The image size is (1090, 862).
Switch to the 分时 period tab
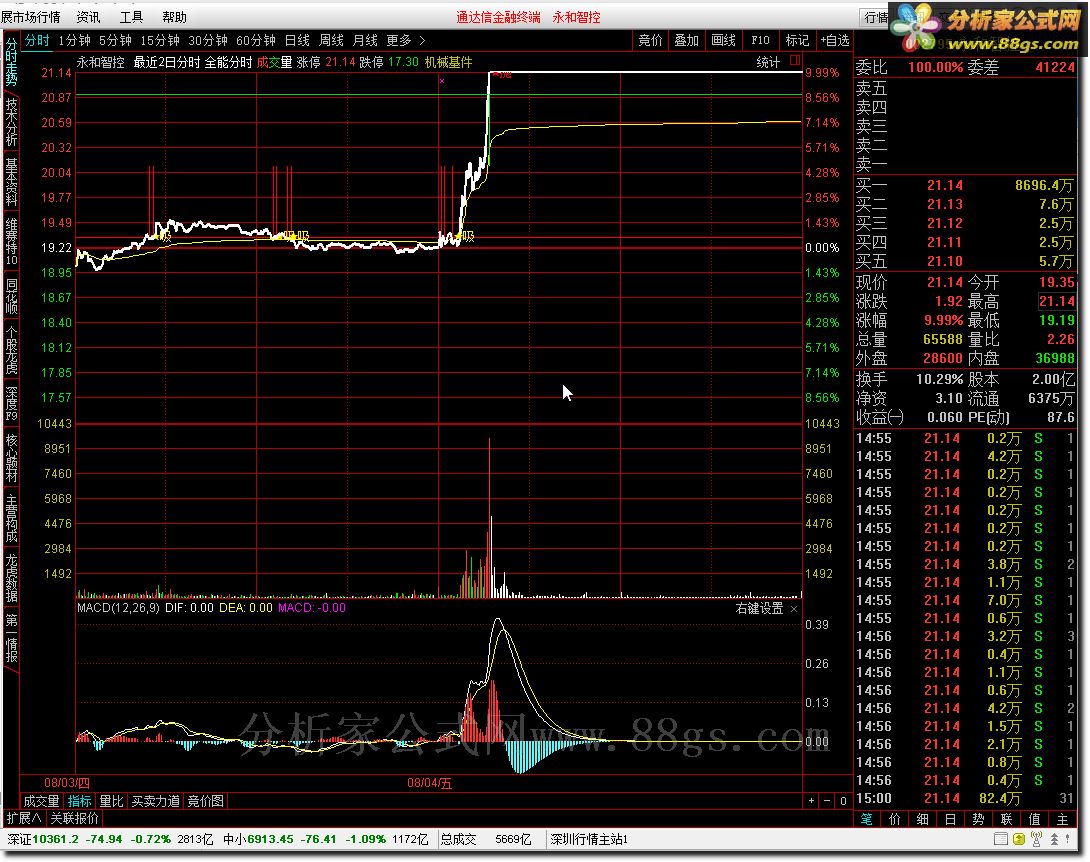pos(37,40)
